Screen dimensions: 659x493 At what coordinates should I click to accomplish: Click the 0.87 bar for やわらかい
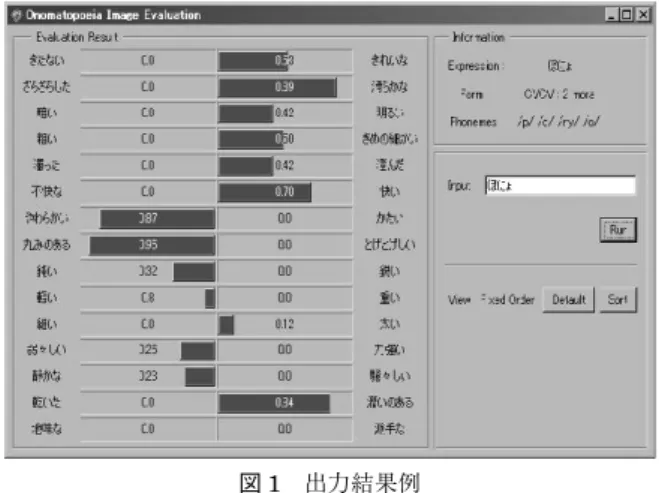point(158,219)
